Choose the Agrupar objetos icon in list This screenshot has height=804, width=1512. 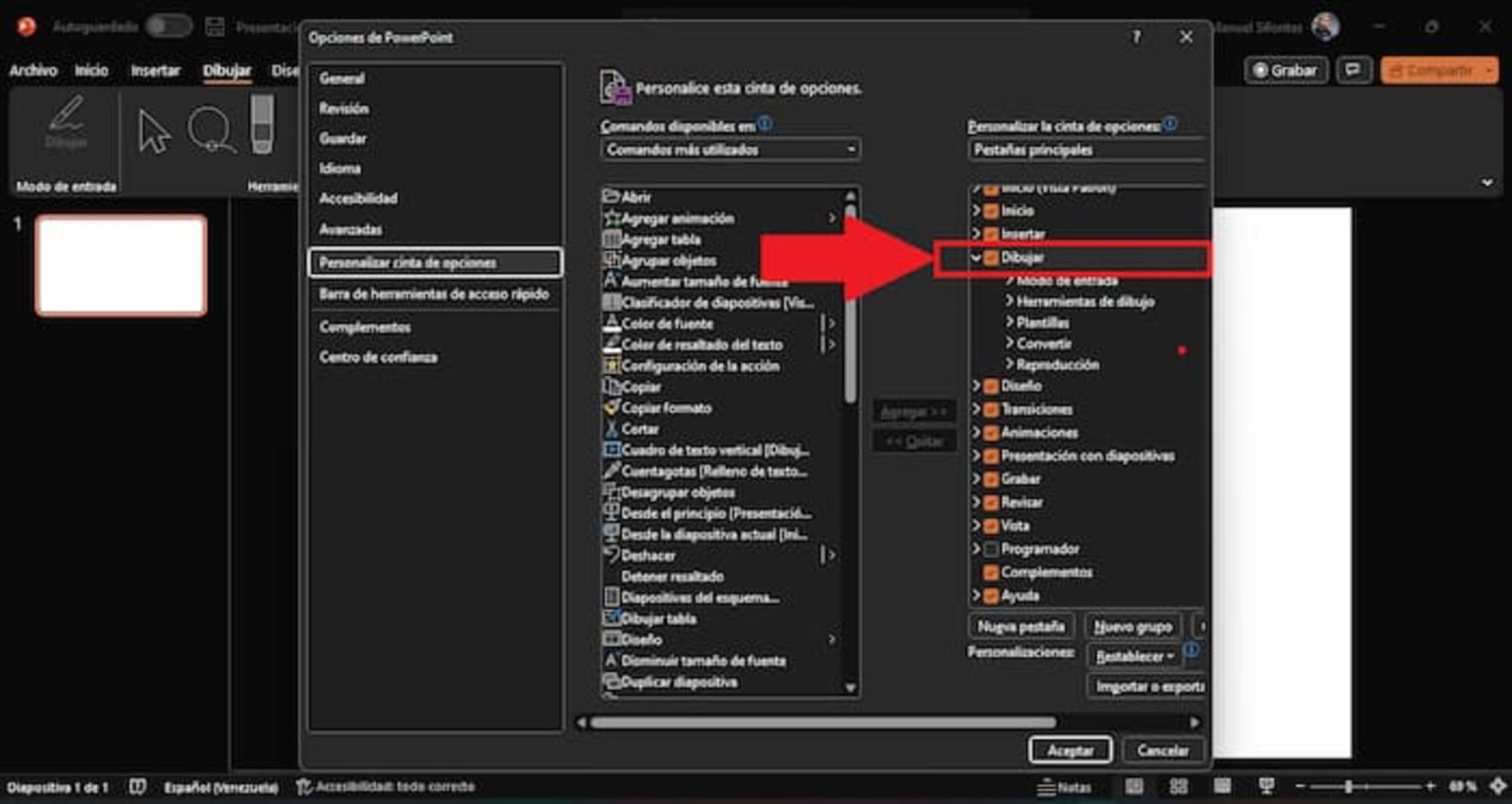pos(611,260)
